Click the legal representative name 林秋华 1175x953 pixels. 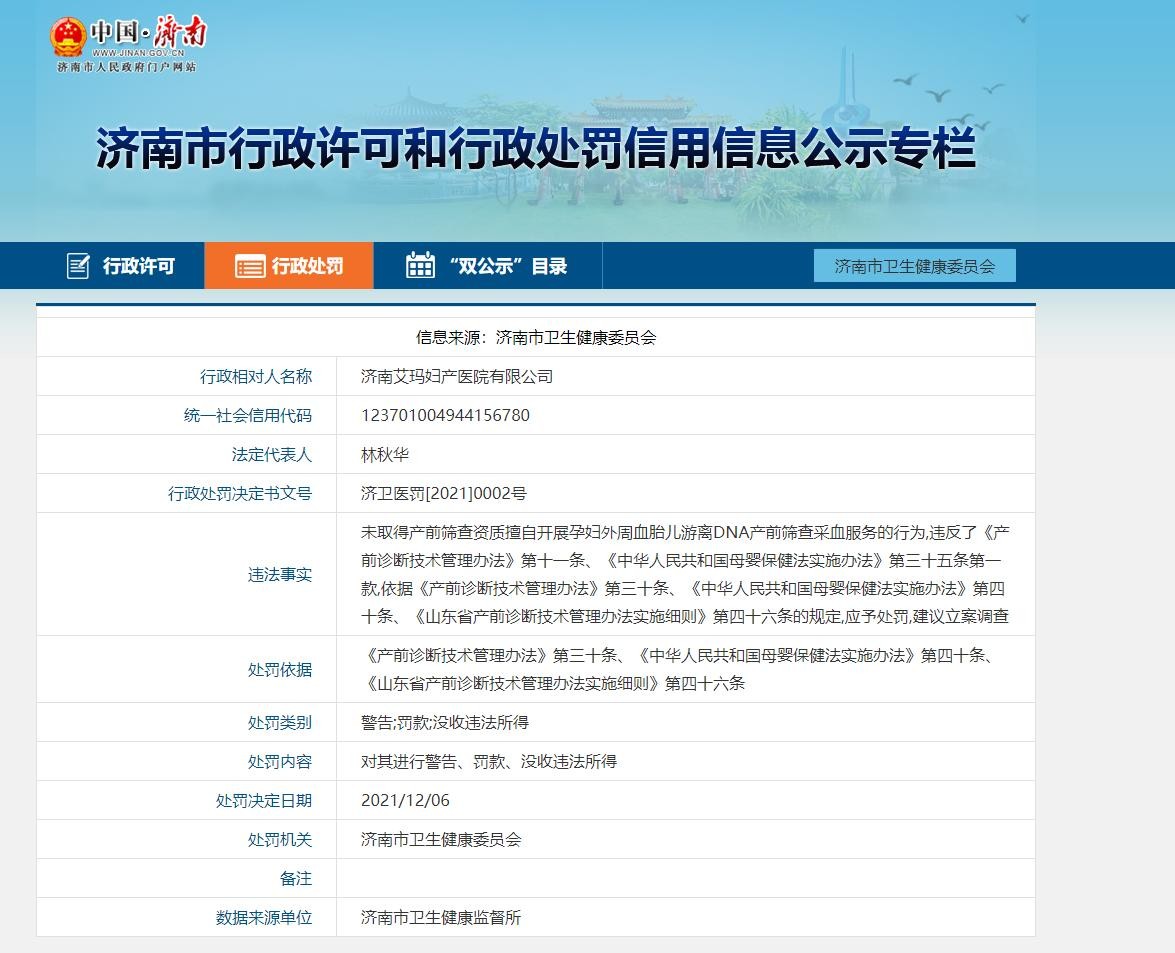tap(385, 455)
